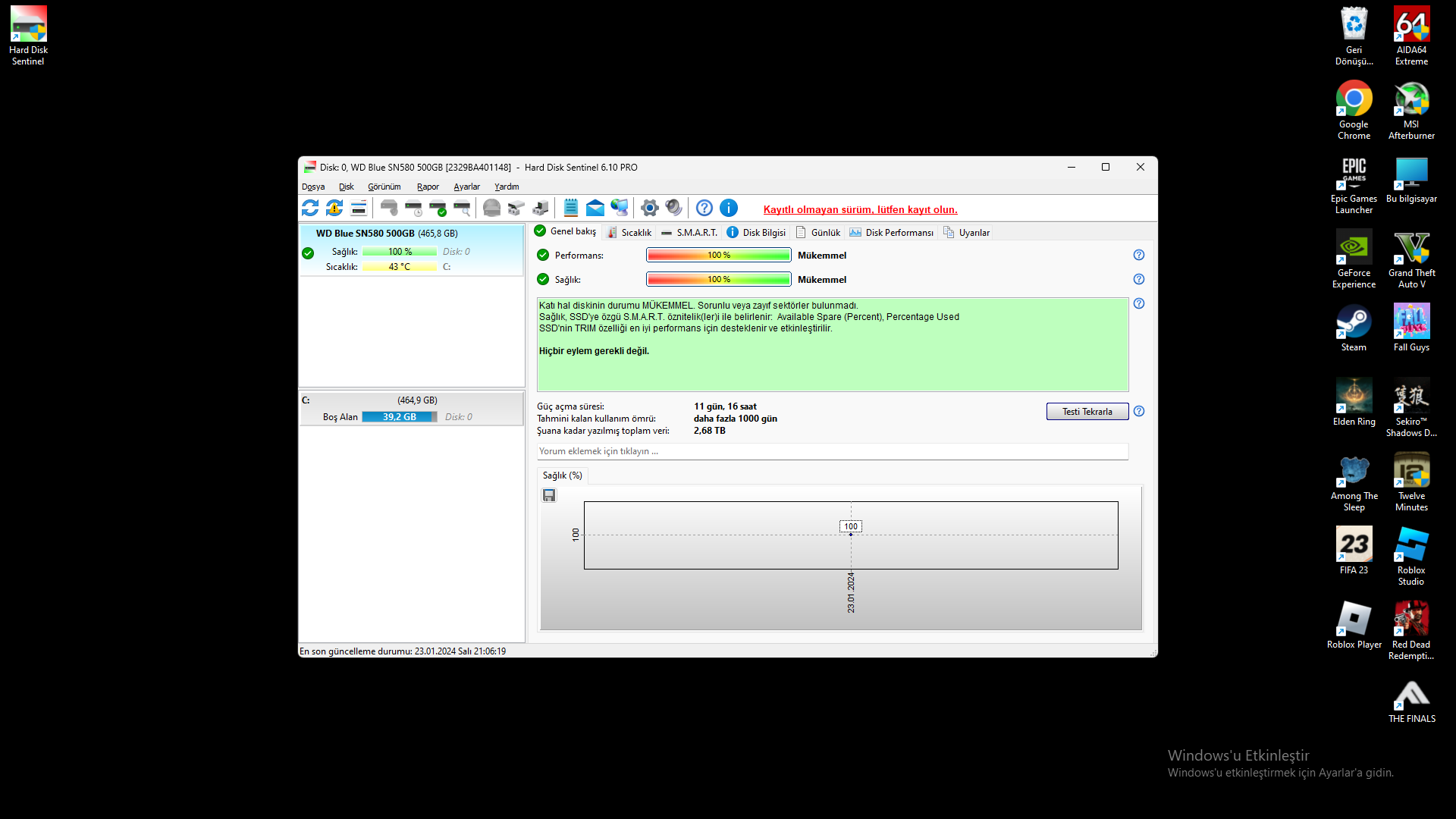Select Epic Games Launcher desktop icon
This screenshot has height=819, width=1456.
pos(1354,184)
